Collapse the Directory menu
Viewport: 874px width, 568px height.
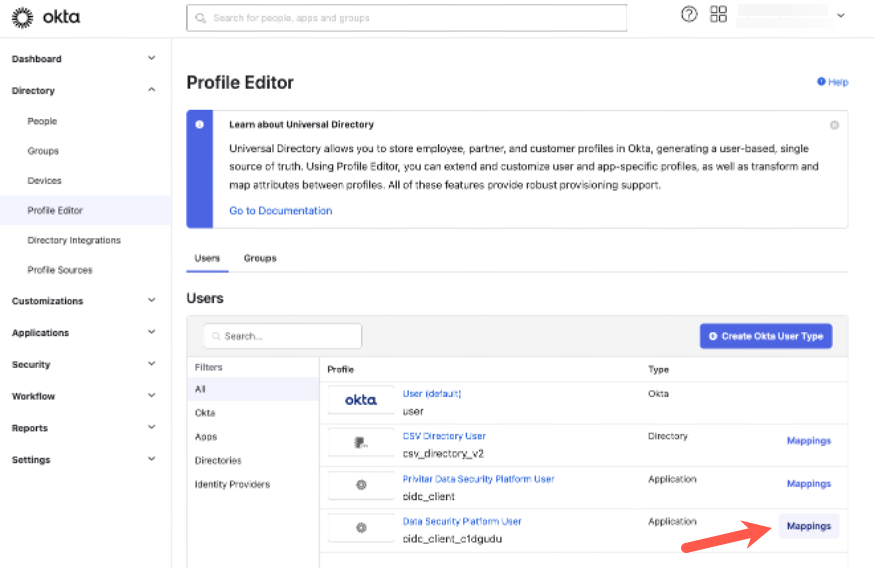pos(151,90)
